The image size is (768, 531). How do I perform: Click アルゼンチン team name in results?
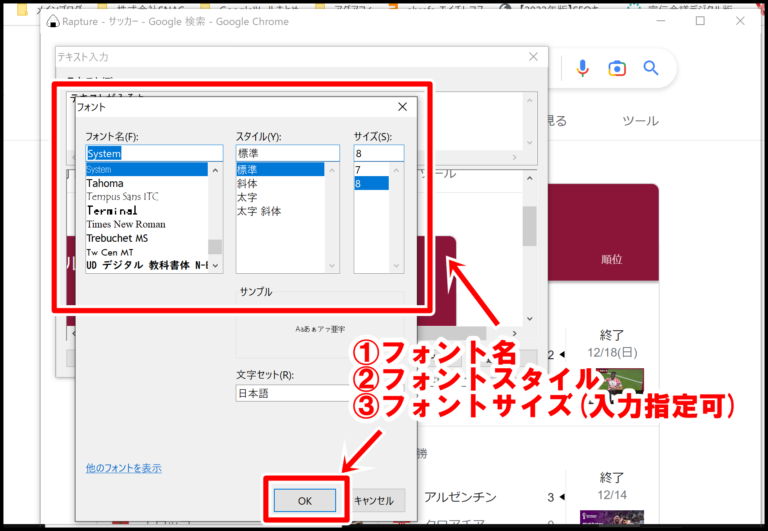tap(460, 497)
